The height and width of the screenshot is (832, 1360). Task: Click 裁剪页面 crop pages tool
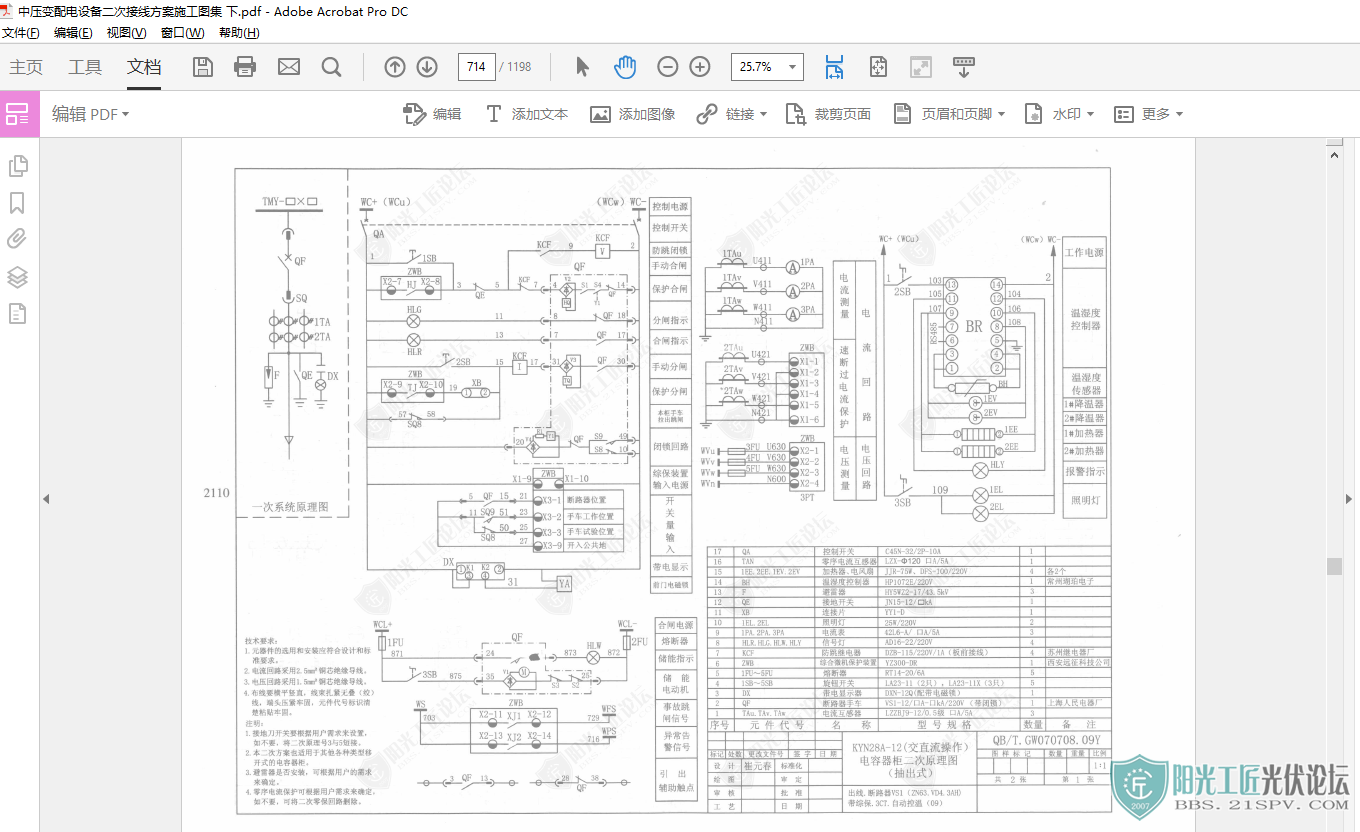tap(828, 114)
